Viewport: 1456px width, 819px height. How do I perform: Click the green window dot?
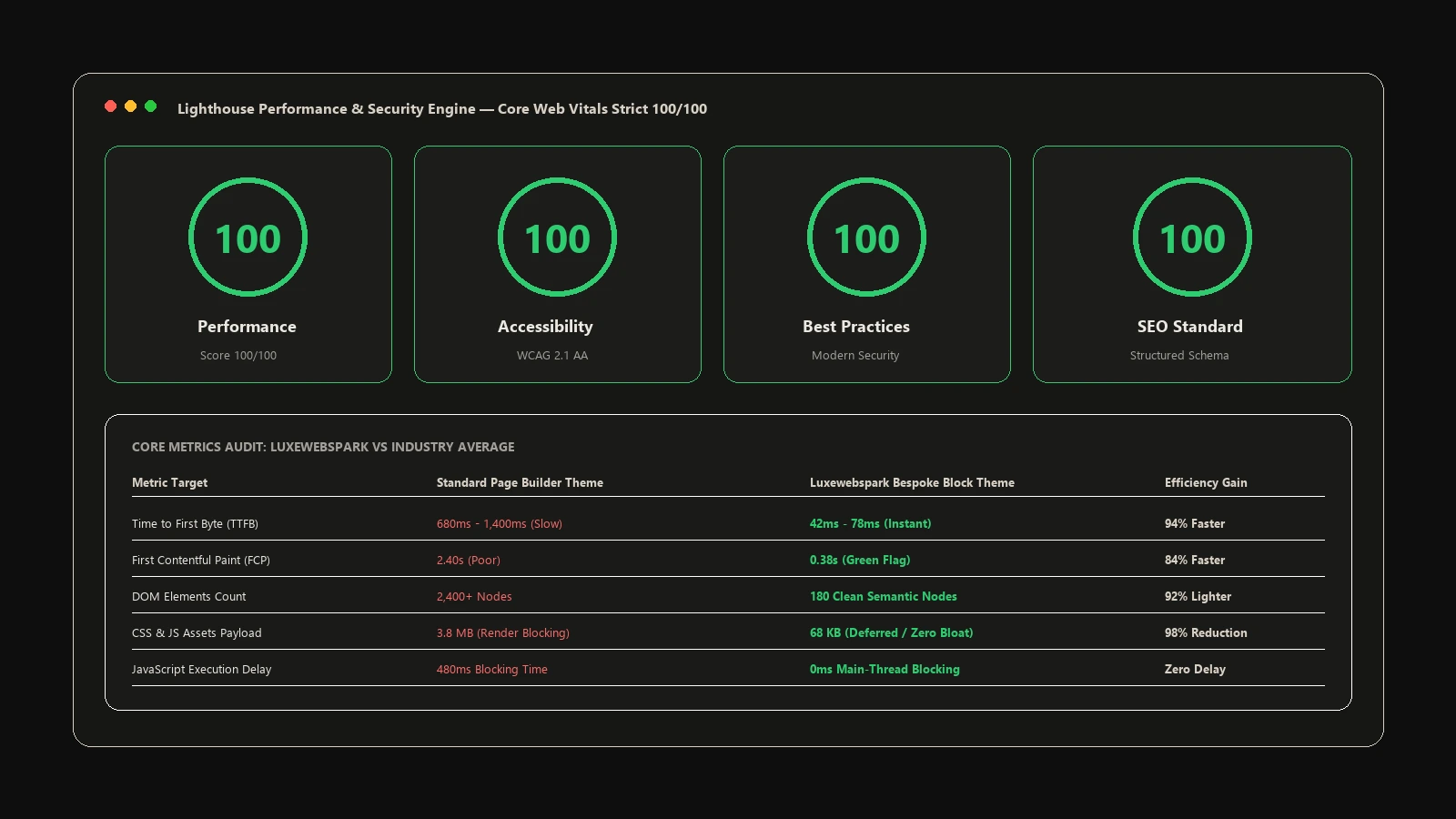[x=151, y=106]
